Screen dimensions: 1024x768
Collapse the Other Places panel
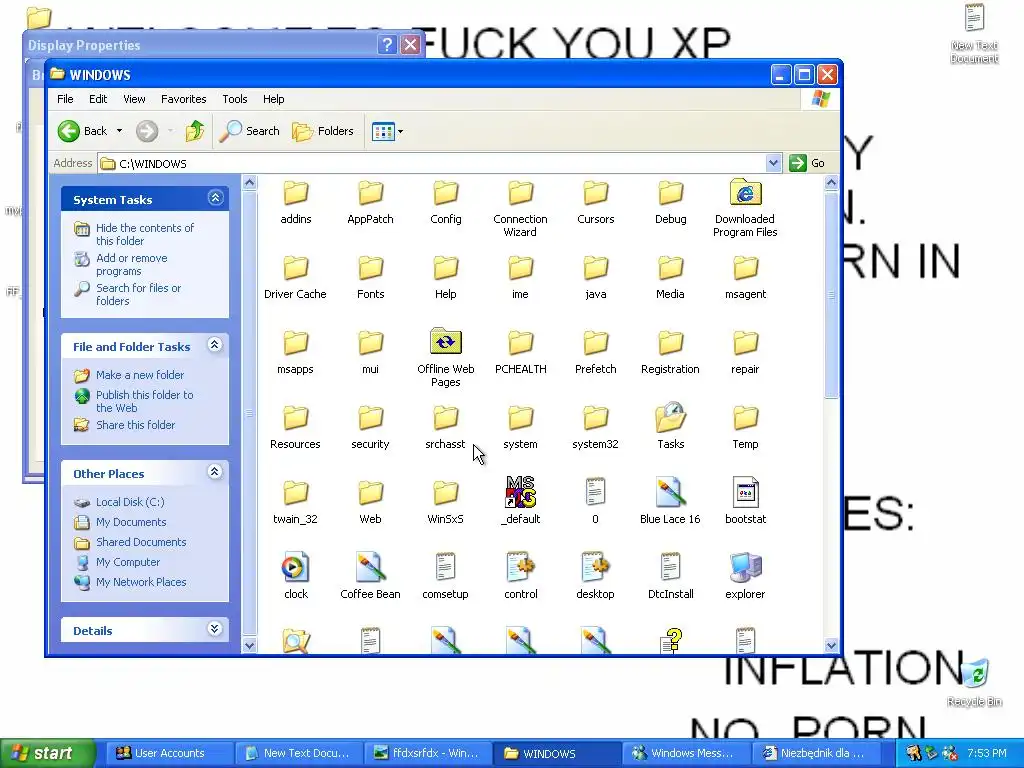215,472
